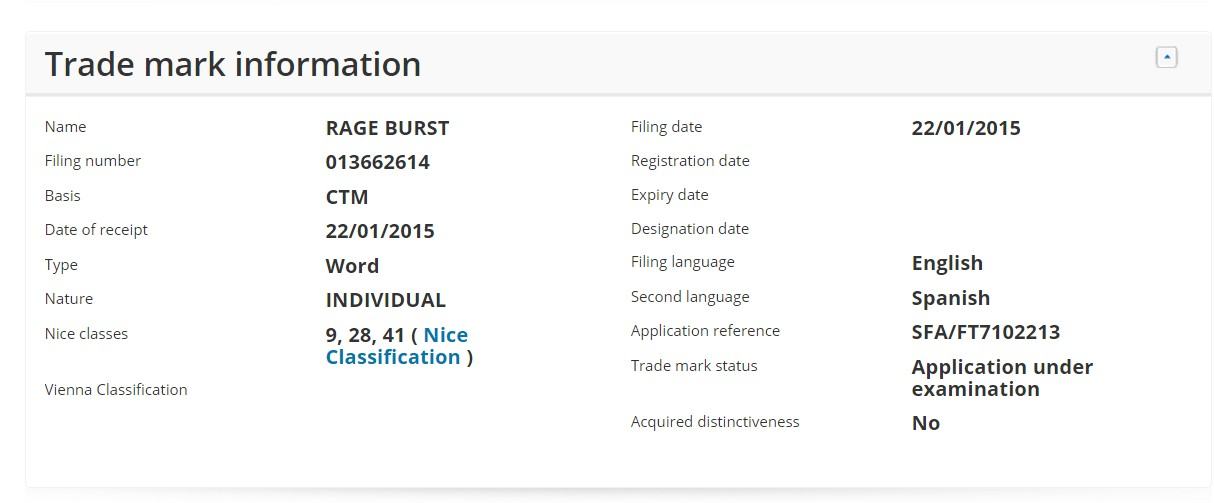Select the CTM basis value

point(347,197)
